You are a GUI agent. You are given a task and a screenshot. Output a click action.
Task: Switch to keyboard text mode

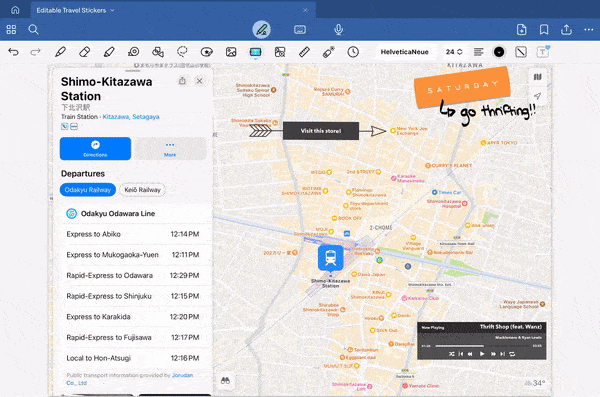click(x=300, y=29)
